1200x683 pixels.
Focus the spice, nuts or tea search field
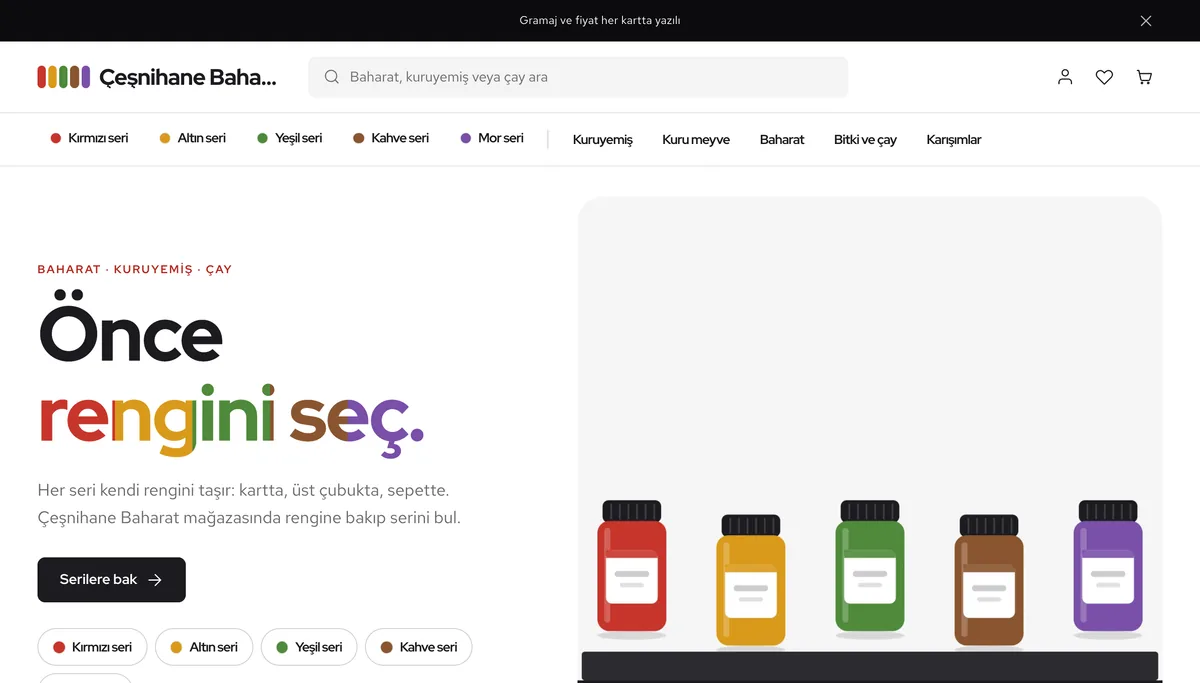[x=578, y=77]
